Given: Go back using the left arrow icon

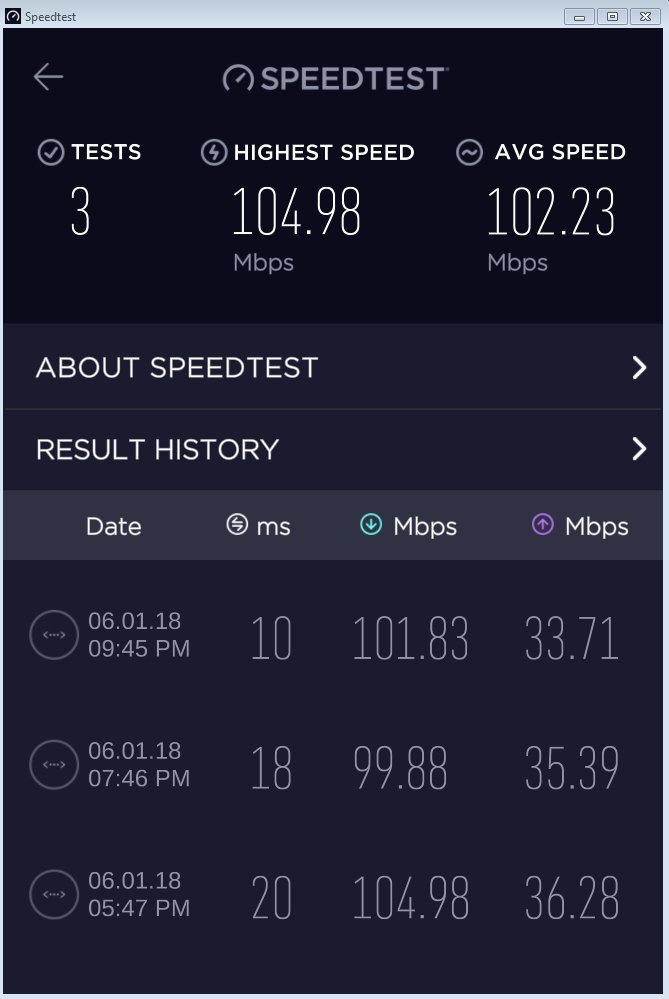Looking at the screenshot, I should tap(48, 77).
